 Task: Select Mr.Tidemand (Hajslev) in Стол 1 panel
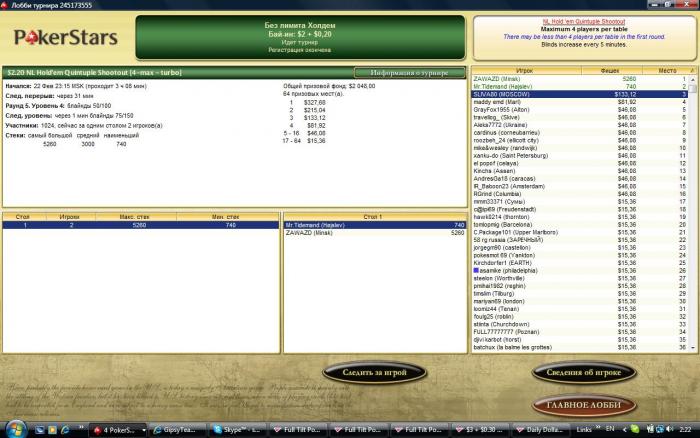(x=375, y=225)
